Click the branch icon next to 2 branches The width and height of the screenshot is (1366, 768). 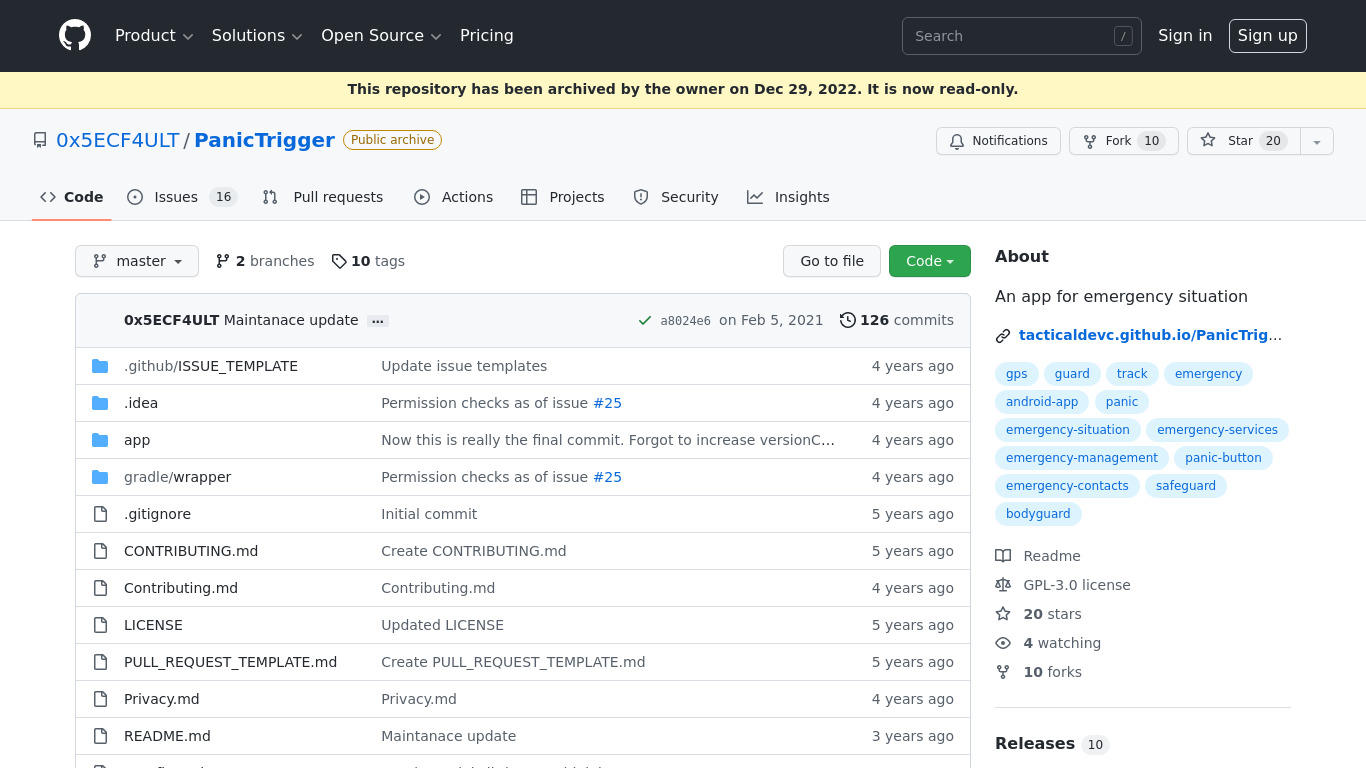tap(223, 261)
